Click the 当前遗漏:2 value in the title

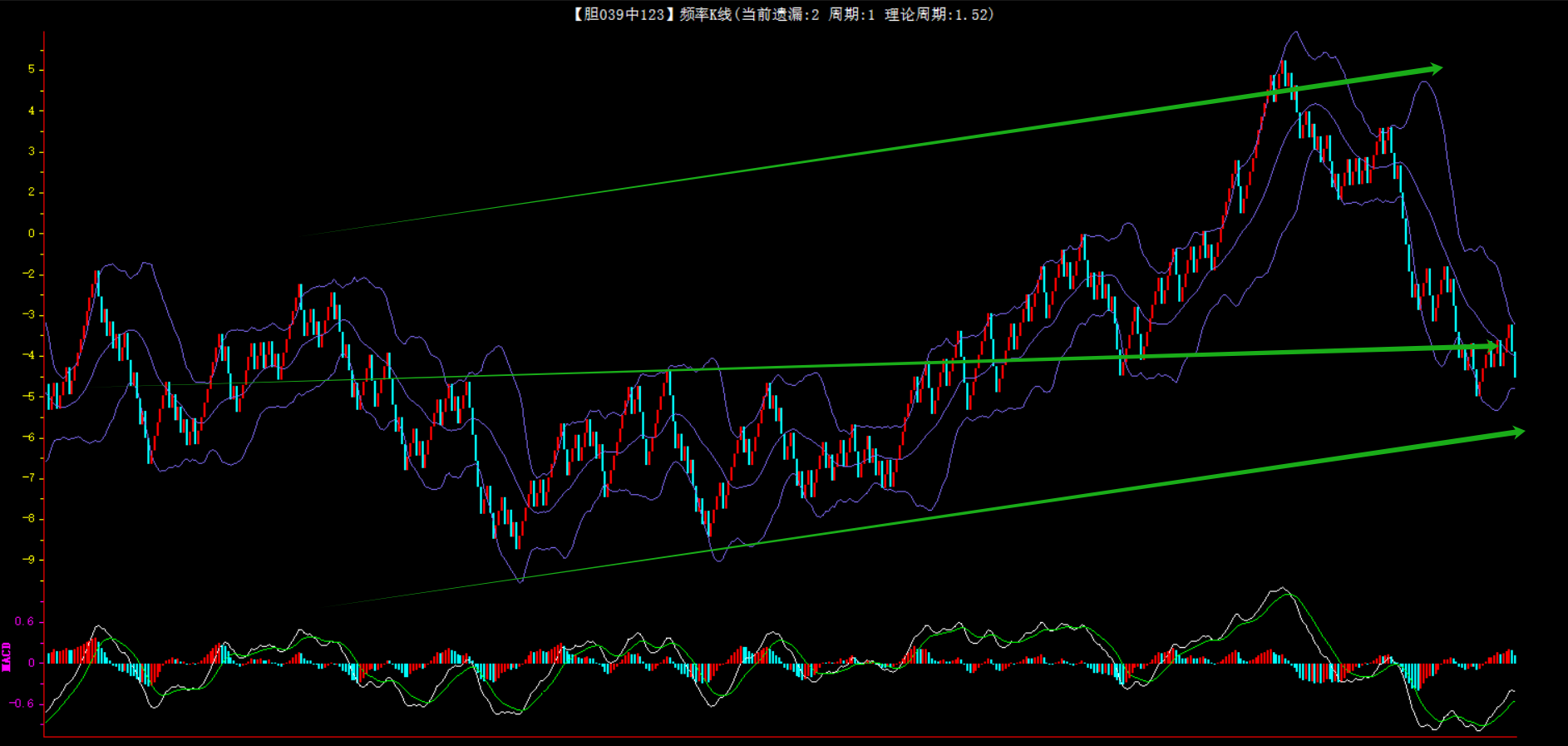coord(780,14)
